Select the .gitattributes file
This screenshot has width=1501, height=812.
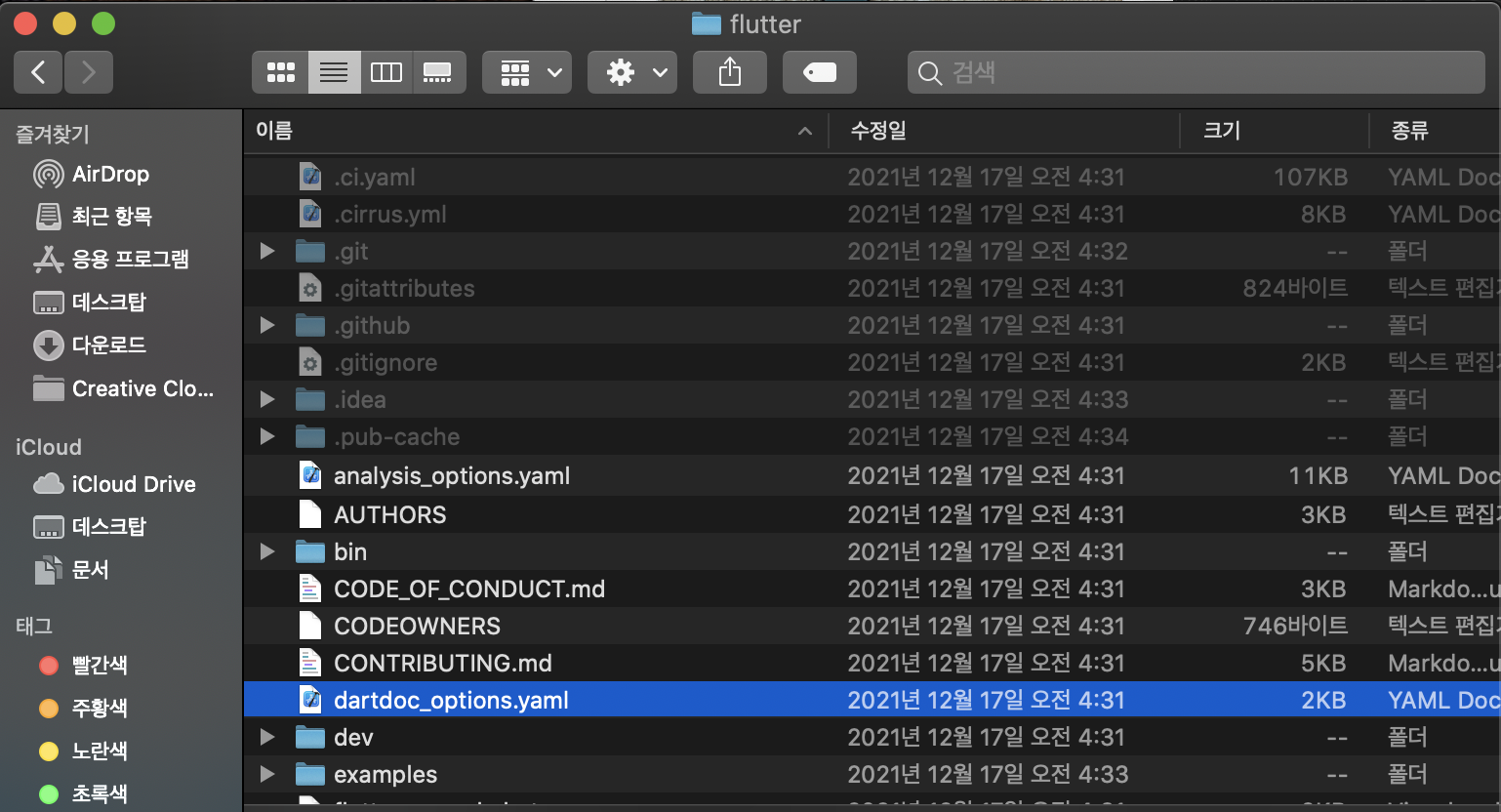pos(872,288)
